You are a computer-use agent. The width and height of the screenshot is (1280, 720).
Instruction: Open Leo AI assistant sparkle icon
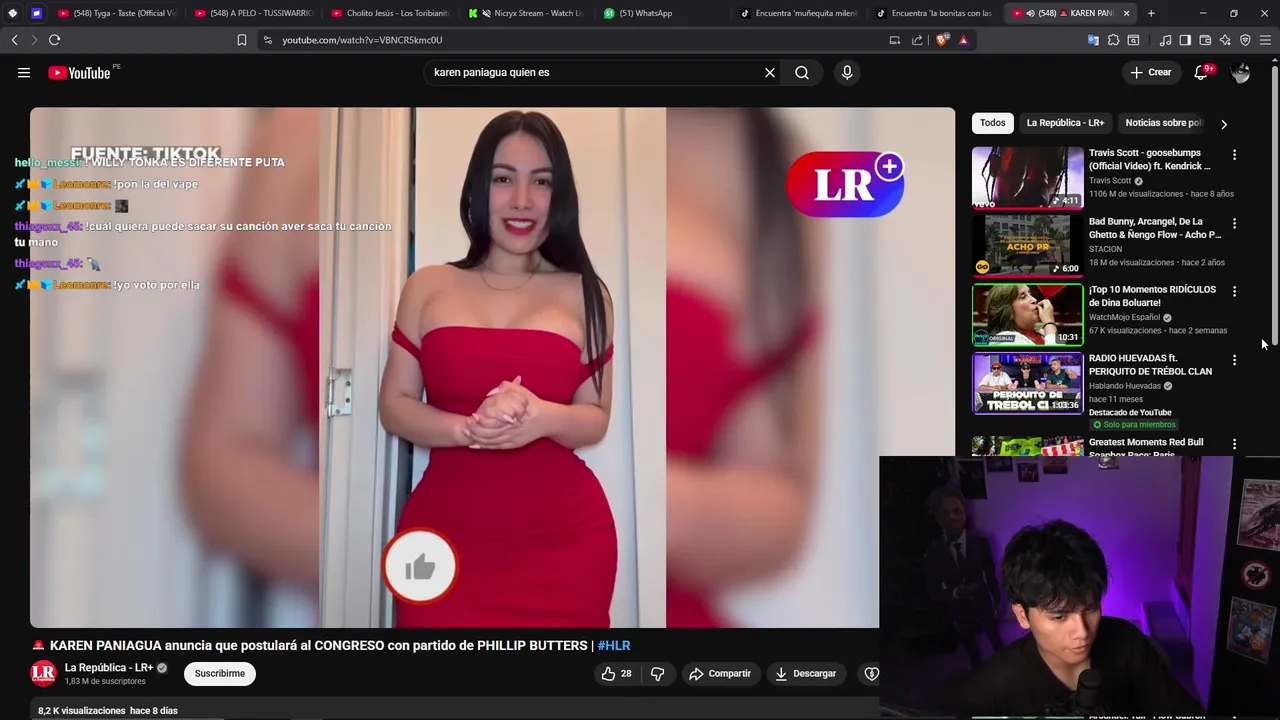pyautogui.click(x=1225, y=40)
